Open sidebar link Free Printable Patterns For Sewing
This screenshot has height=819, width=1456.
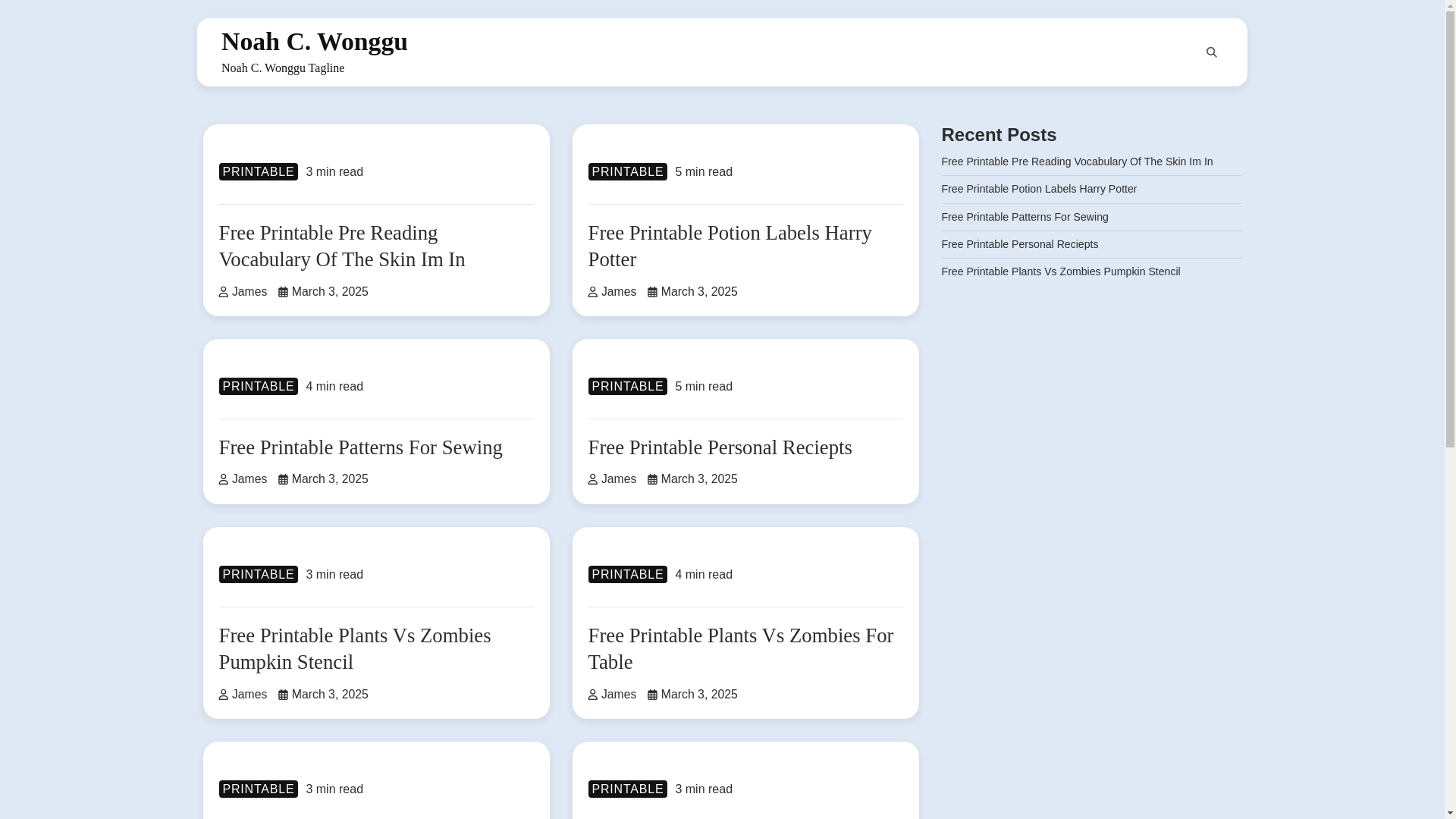[x=1025, y=217]
